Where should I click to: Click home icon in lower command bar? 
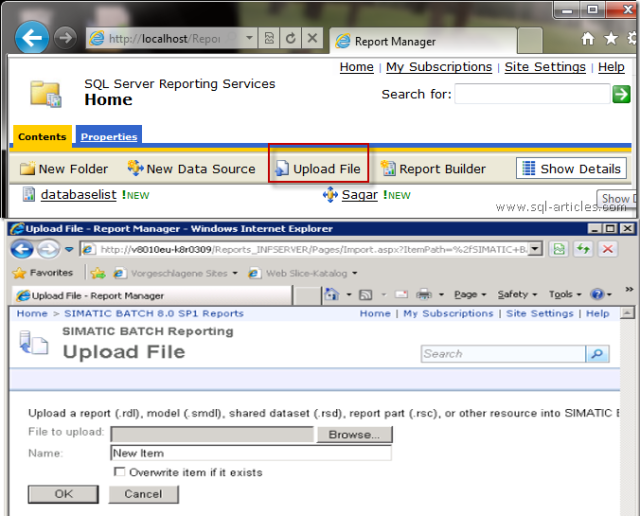pos(331,294)
